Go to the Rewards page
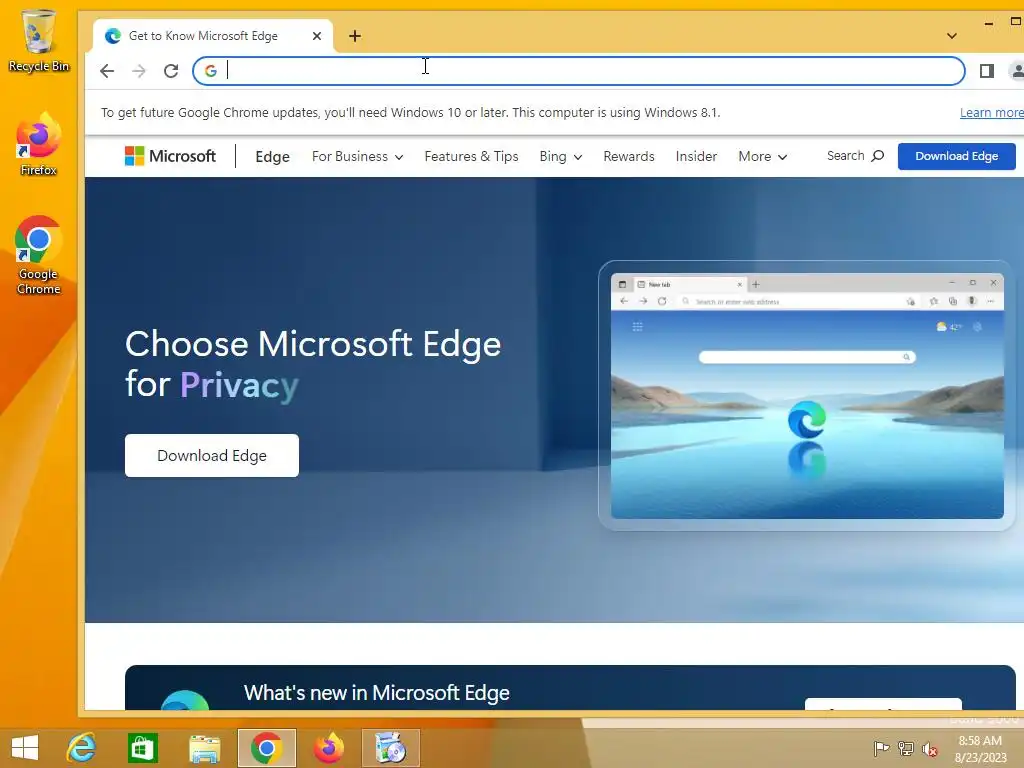1024x768 pixels. (628, 156)
